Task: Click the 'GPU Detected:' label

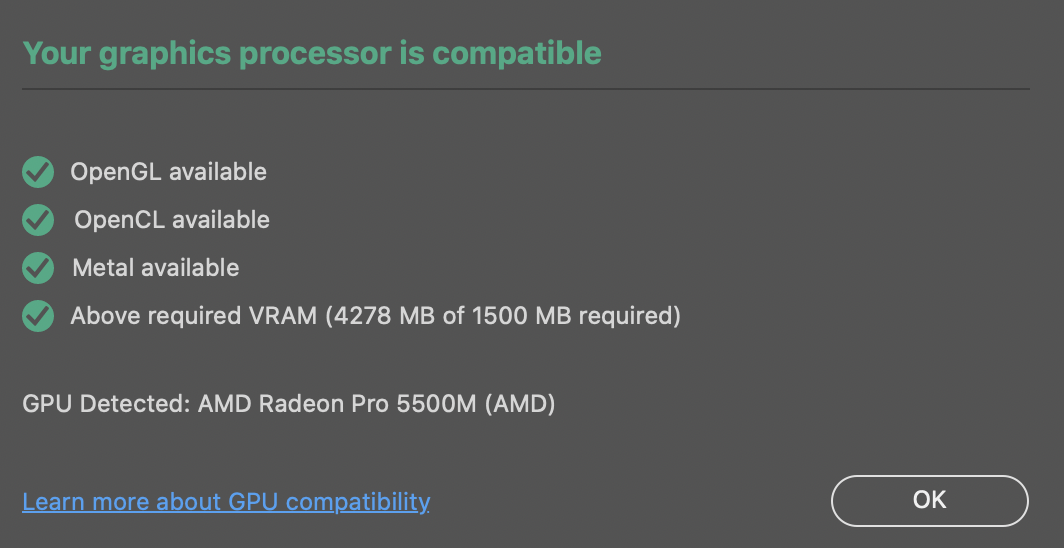Action: click(x=107, y=404)
